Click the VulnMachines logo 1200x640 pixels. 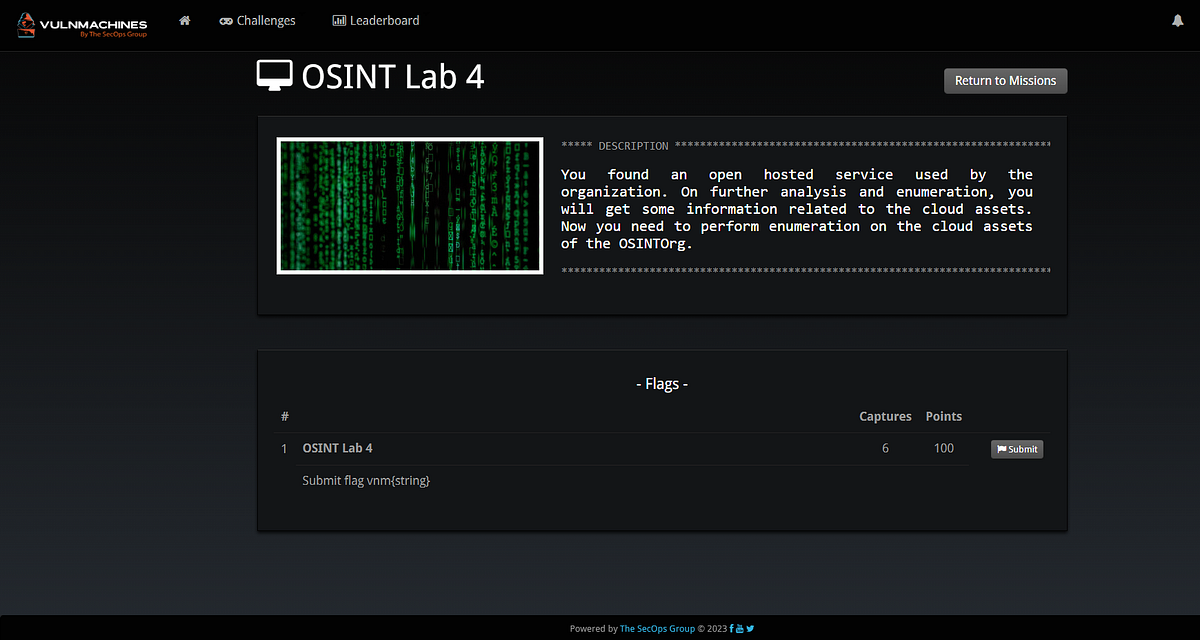coord(82,25)
